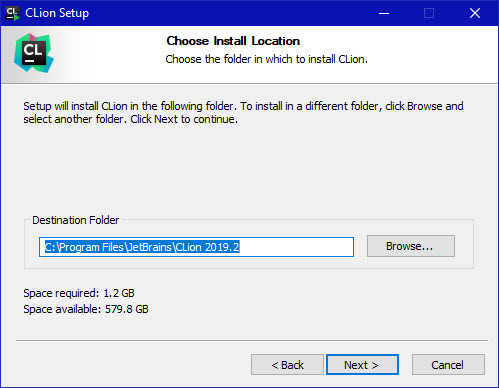The image size is (499, 388).
Task: Click the large CLion logo in header
Action: point(34,53)
